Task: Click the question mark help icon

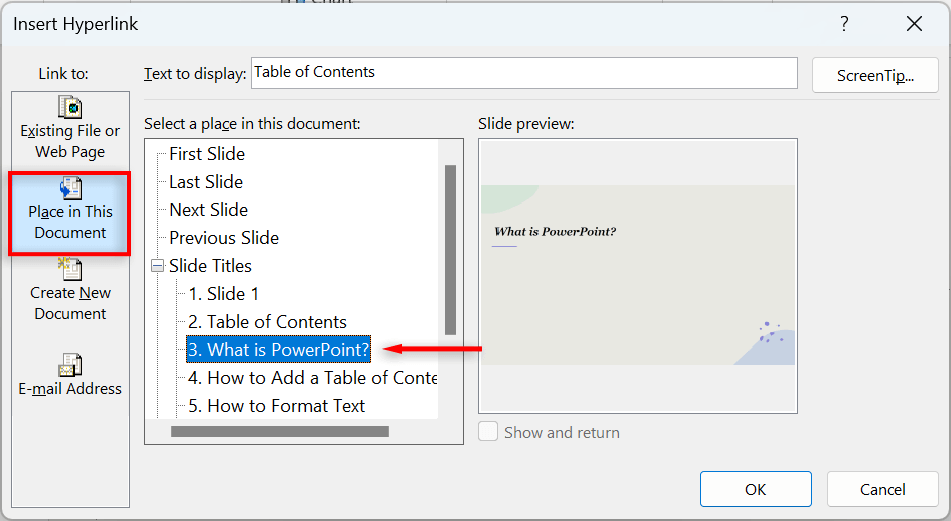Action: click(845, 24)
